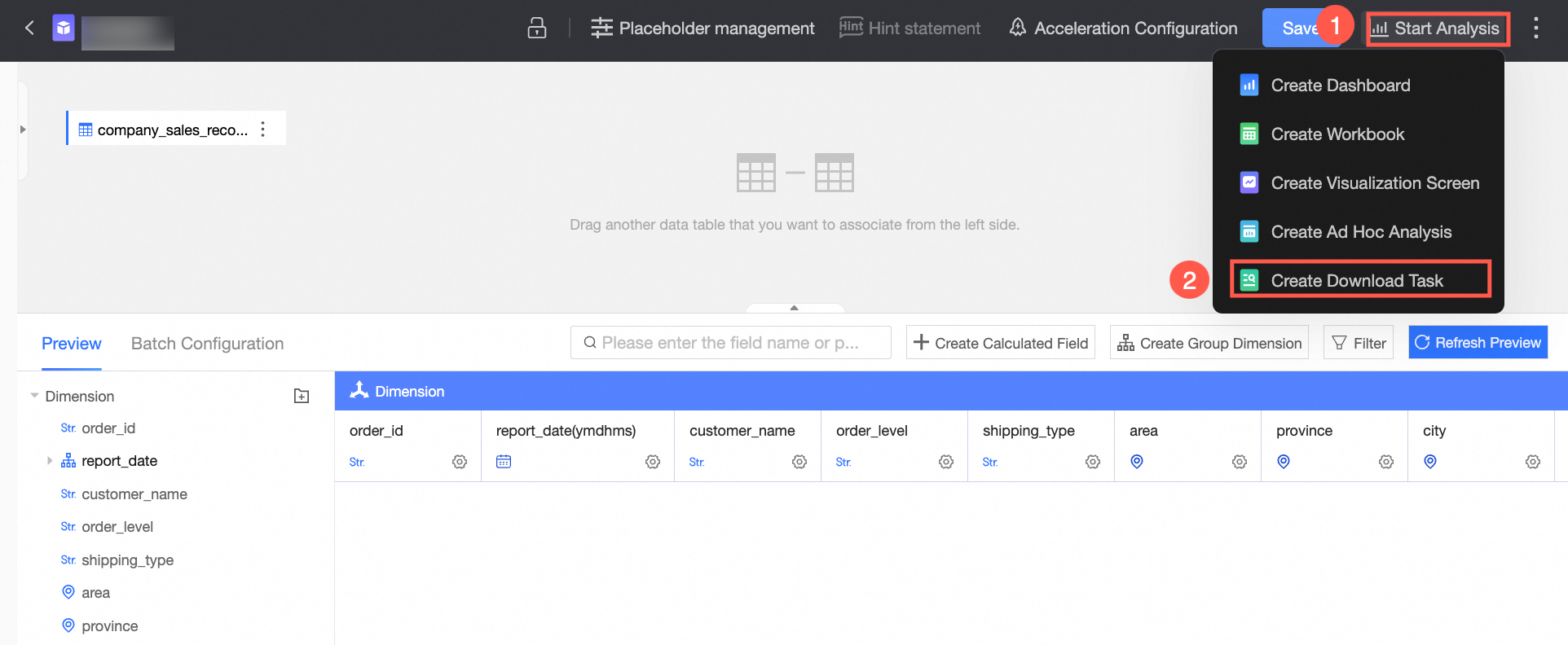Click the lock icon in top bar
1568x645 pixels.
tap(537, 28)
